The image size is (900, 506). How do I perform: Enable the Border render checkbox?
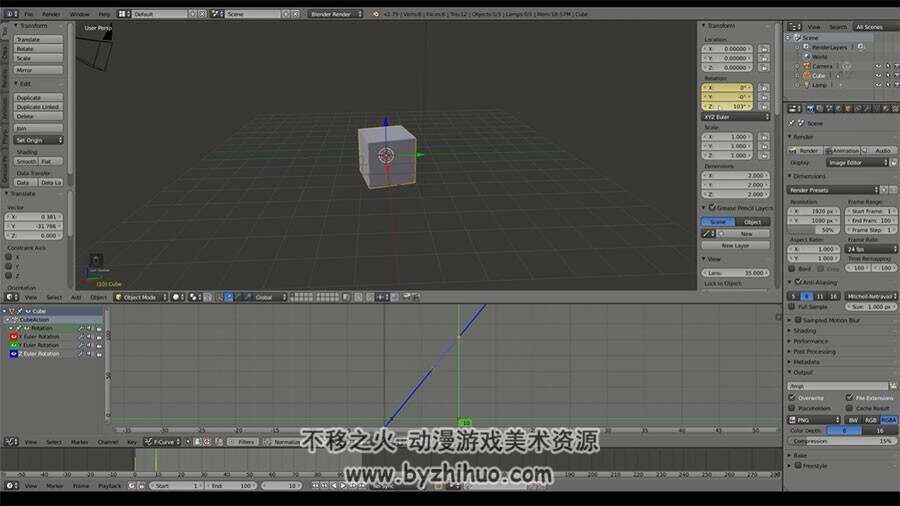pyautogui.click(x=792, y=268)
